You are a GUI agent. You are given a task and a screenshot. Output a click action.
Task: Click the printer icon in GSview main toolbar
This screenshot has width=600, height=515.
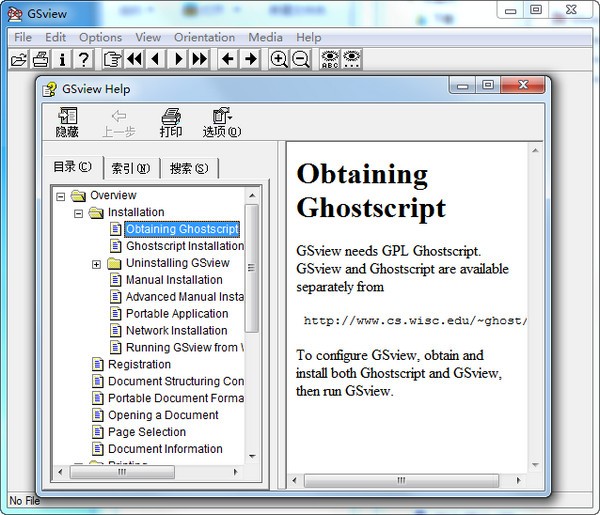tap(40, 60)
